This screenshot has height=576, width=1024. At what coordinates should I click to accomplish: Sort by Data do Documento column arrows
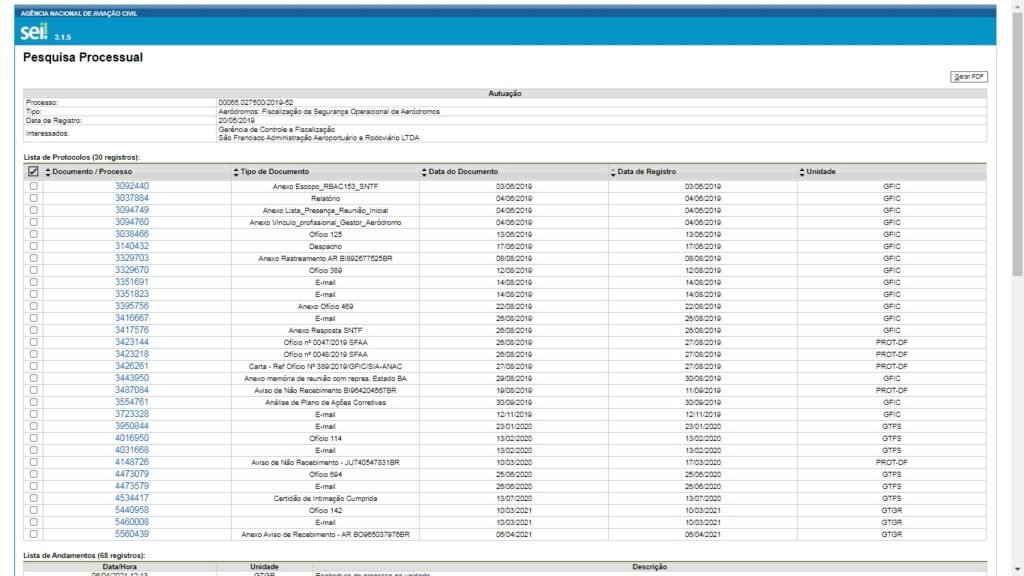coord(424,172)
